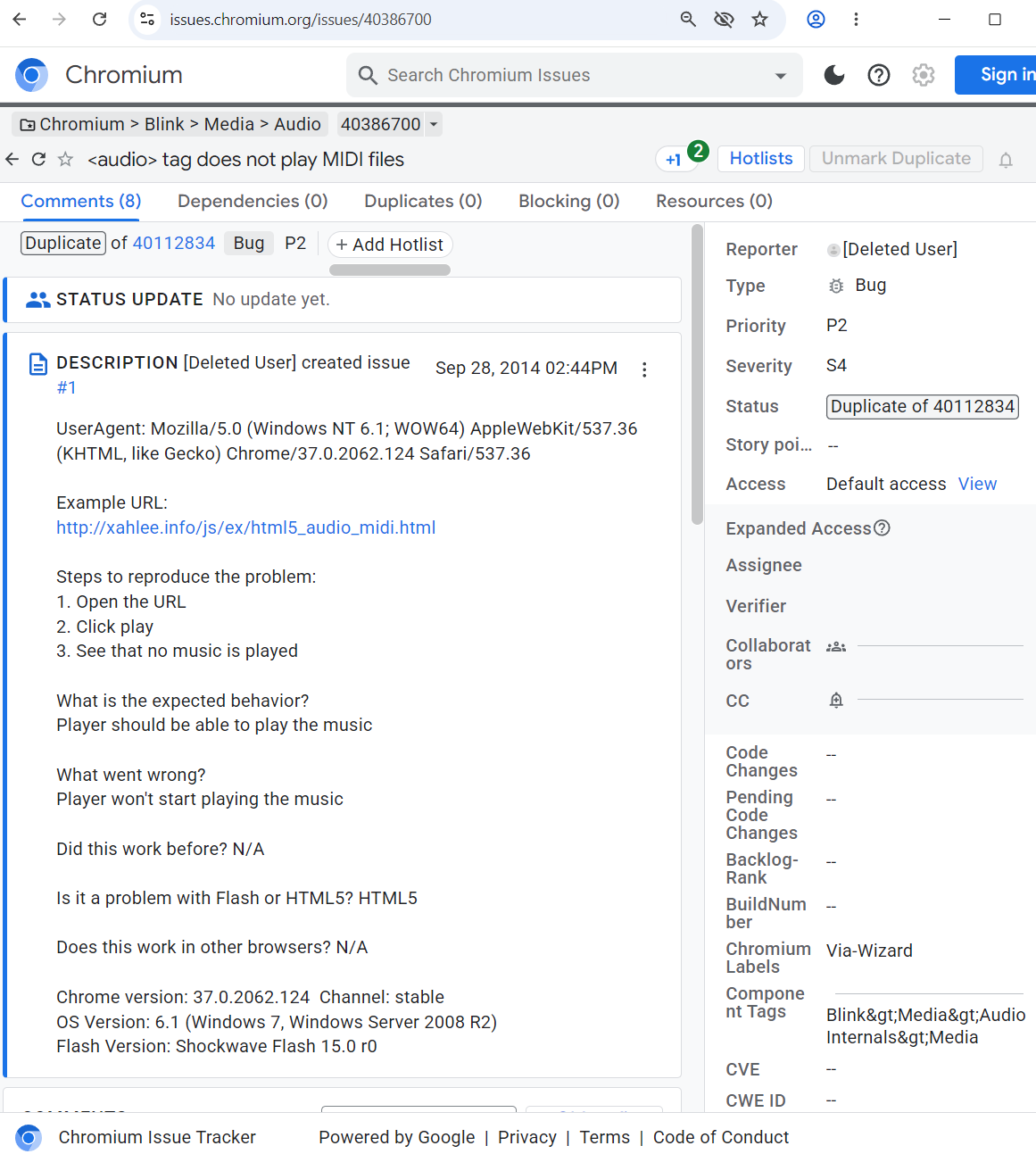Click the footer Chromium Issue Tracker logo
1036x1154 pixels.
coord(29,1137)
